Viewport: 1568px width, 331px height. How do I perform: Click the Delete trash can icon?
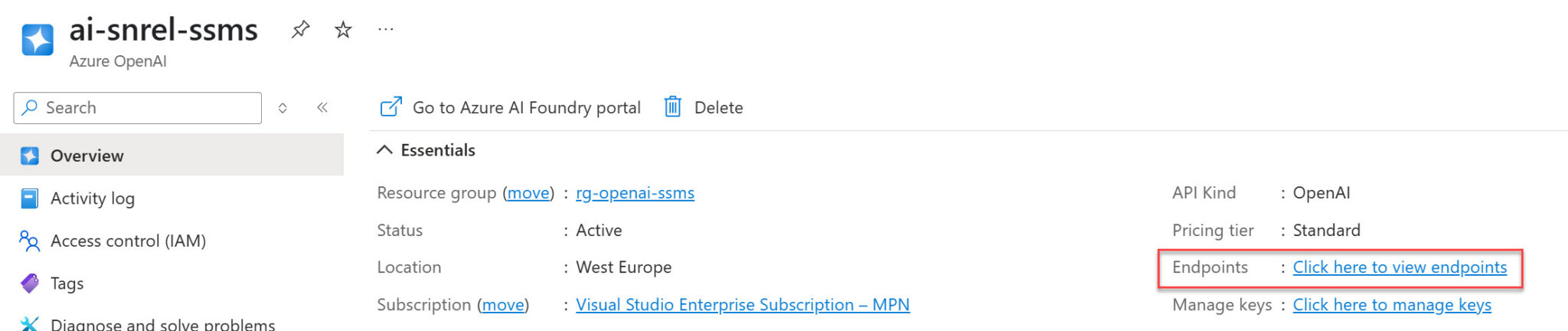[x=672, y=107]
